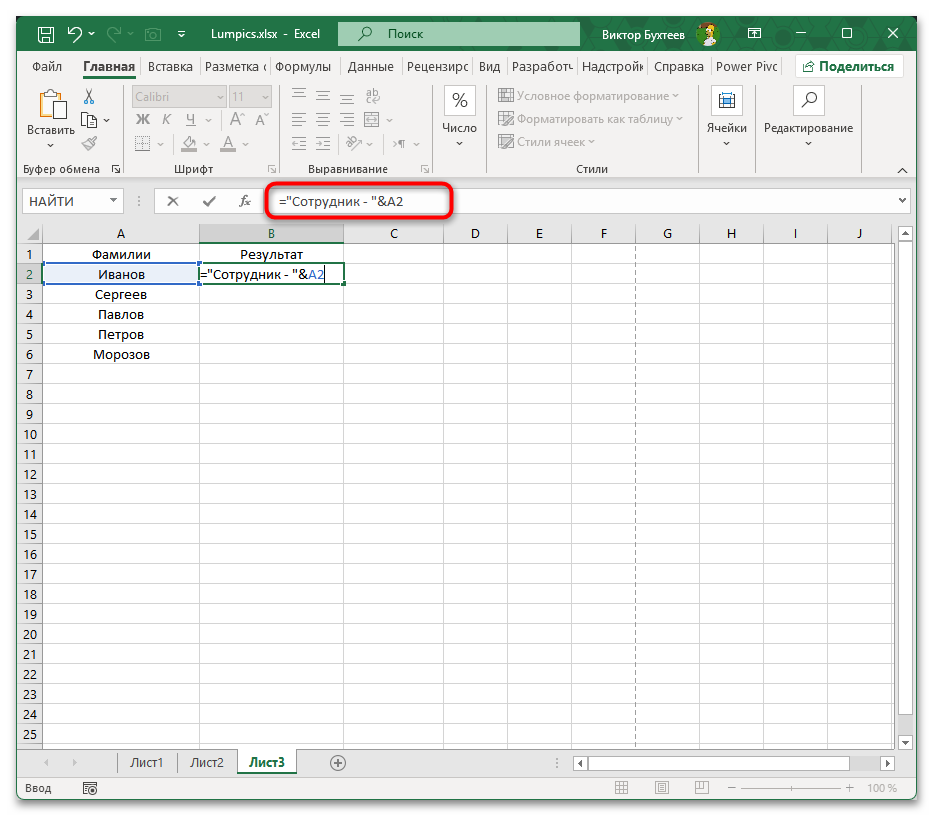The image size is (933, 816).
Task: Click the Поделиться share button
Action: pos(849,67)
